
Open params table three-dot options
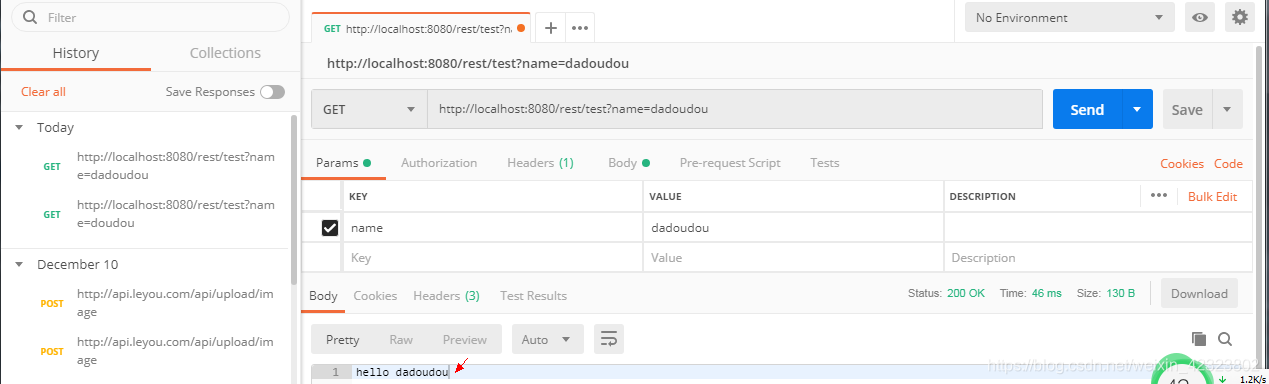(x=1159, y=196)
